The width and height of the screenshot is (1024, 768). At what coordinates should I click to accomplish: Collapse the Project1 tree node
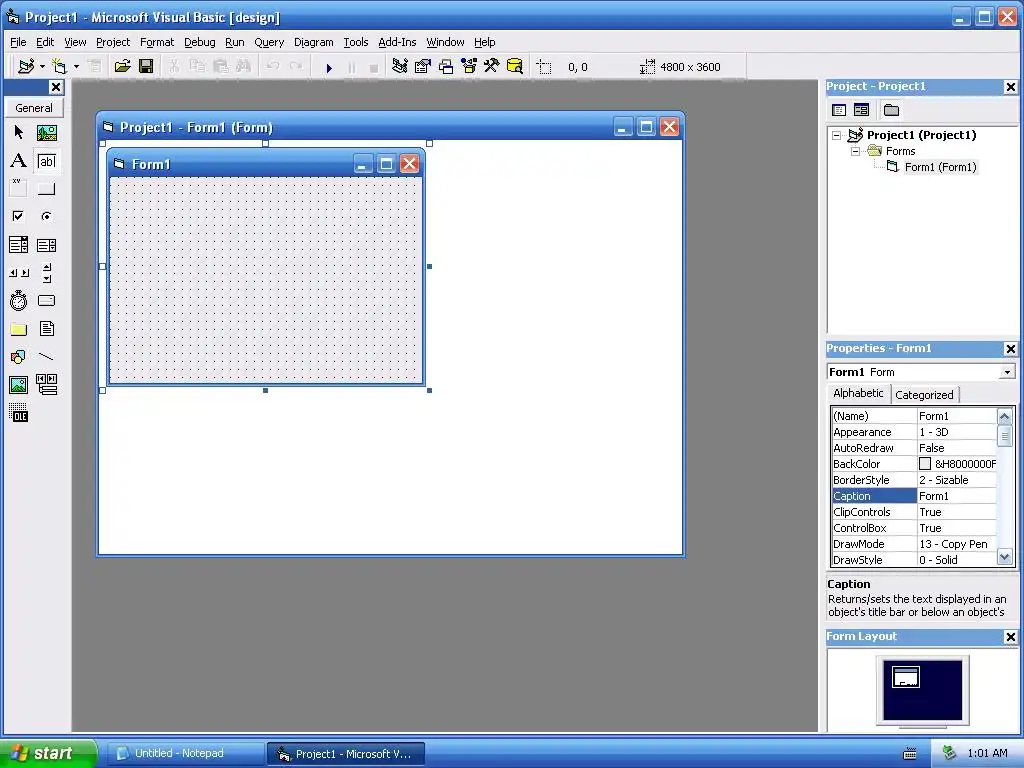click(837, 135)
